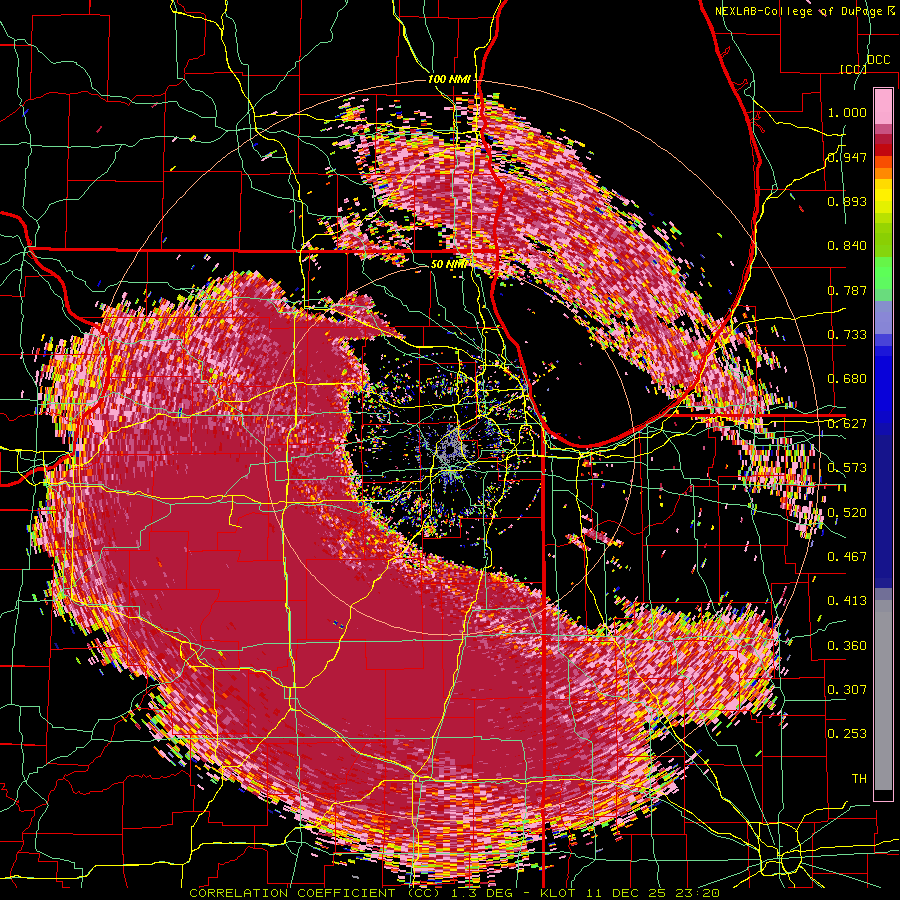This screenshot has width=900, height=900.
Task: Click the 0.307 color scale label
Action: click(847, 689)
